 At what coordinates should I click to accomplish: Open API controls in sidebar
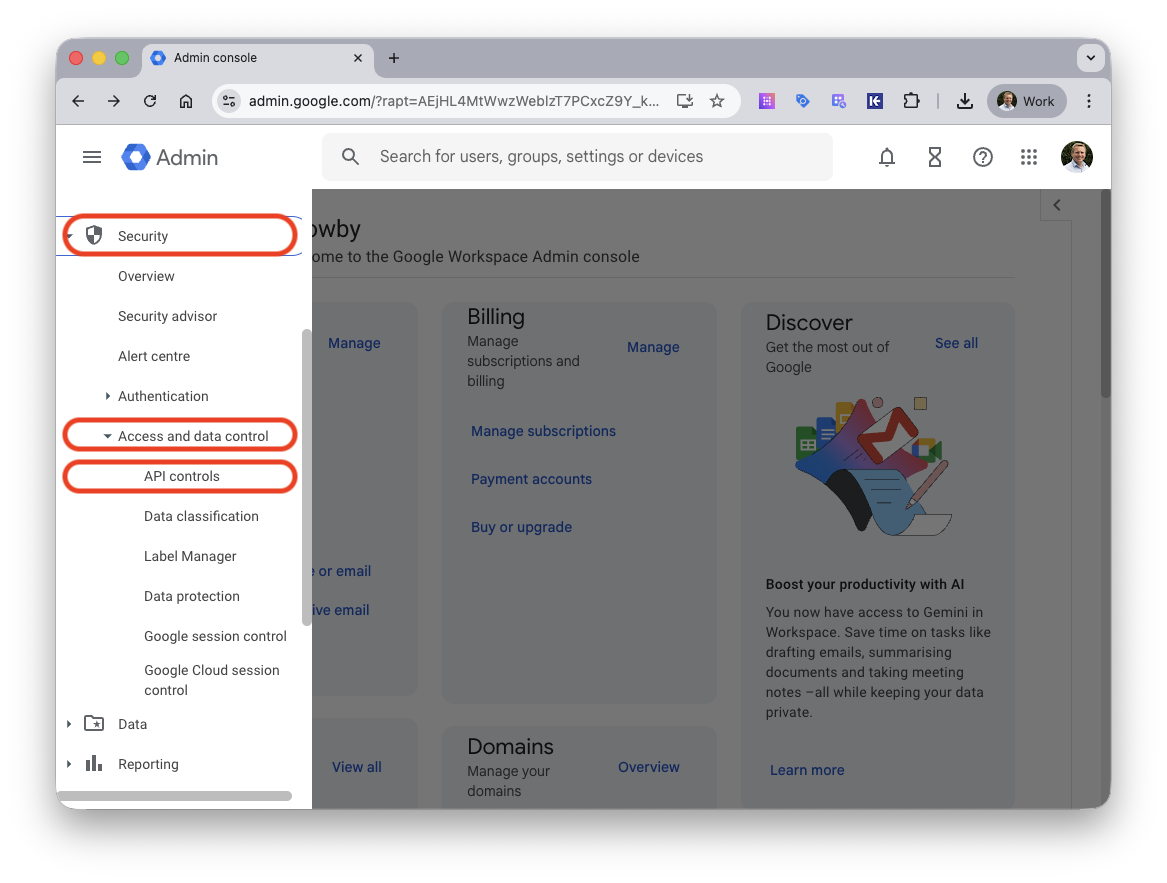point(182,477)
